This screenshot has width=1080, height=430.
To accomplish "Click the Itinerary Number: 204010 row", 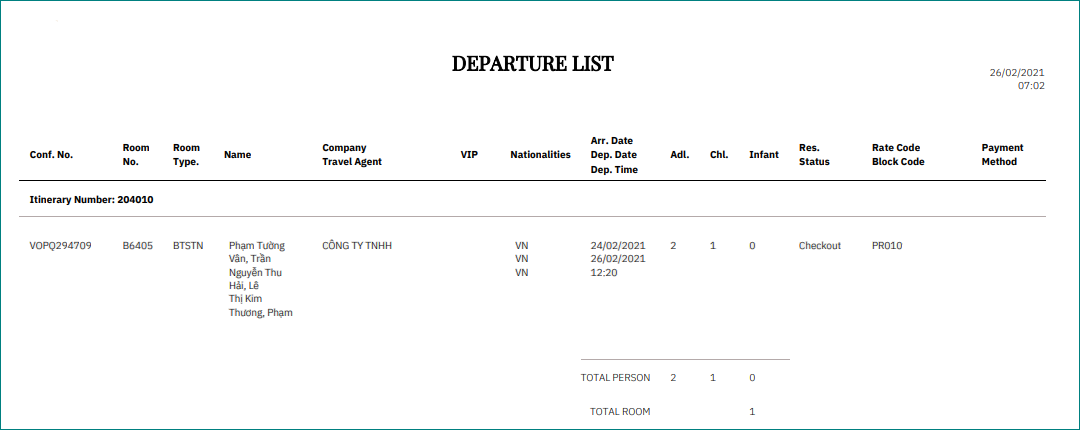I will [91, 199].
